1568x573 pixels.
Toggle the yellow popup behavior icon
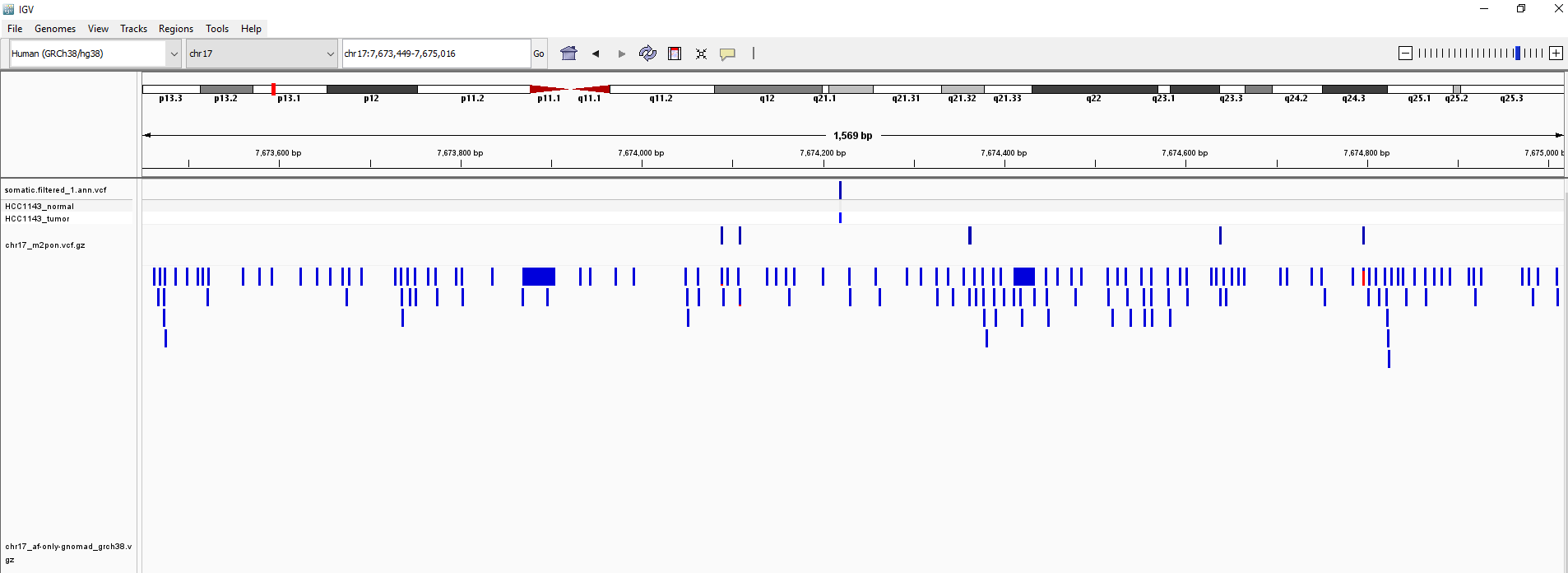pos(727,54)
